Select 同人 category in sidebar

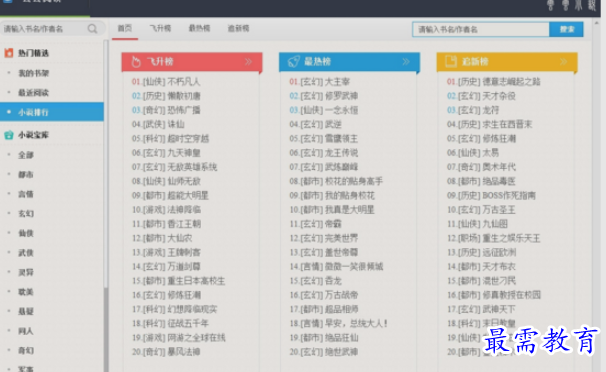coord(26,331)
